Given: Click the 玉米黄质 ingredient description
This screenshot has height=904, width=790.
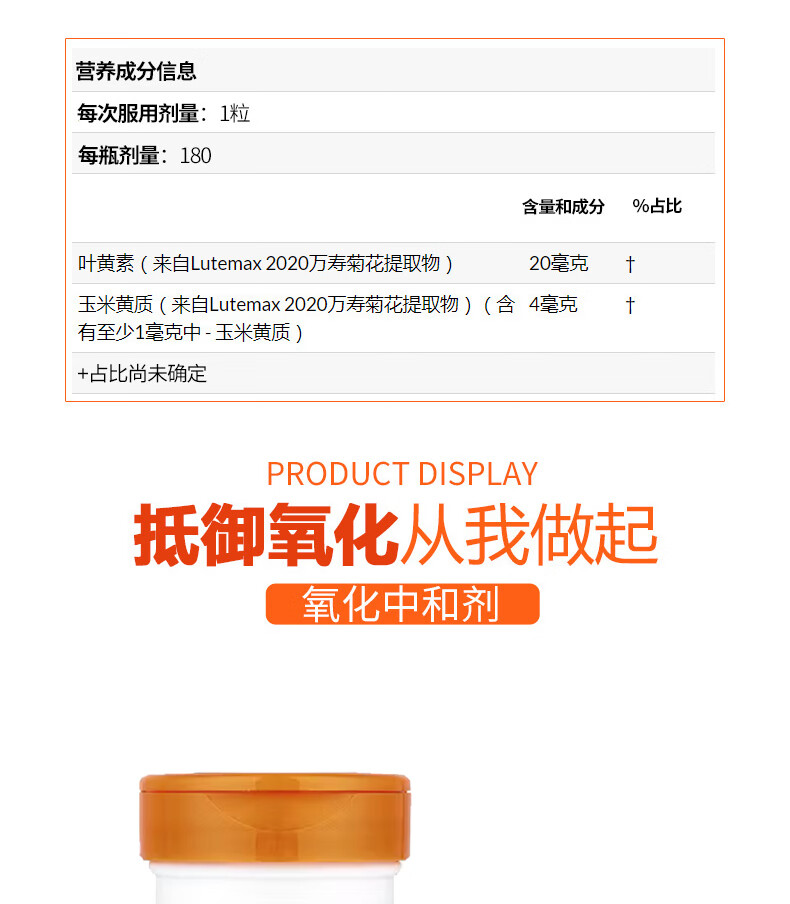Looking at the screenshot, I should tap(296, 318).
